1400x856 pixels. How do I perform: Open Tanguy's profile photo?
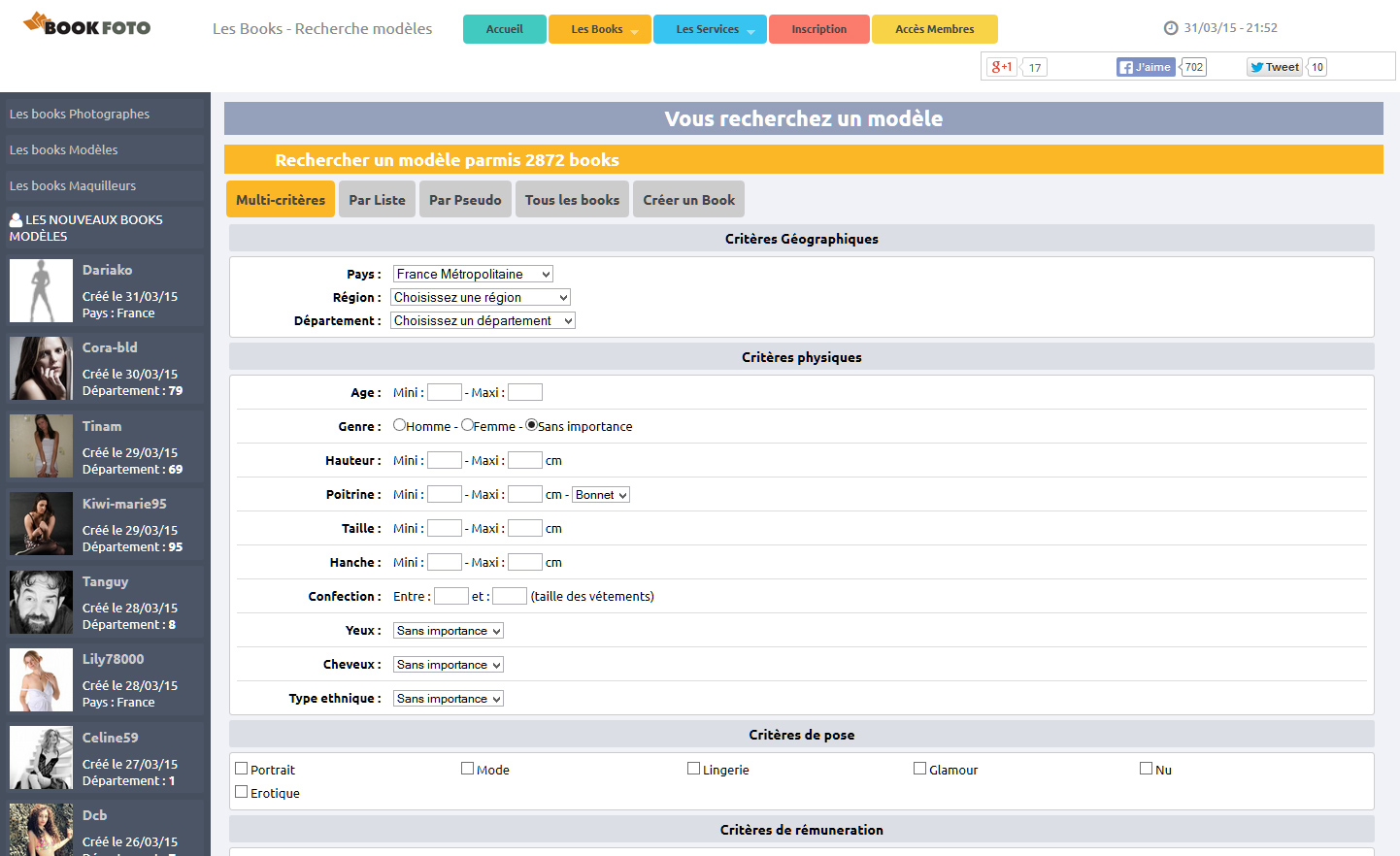[41, 602]
